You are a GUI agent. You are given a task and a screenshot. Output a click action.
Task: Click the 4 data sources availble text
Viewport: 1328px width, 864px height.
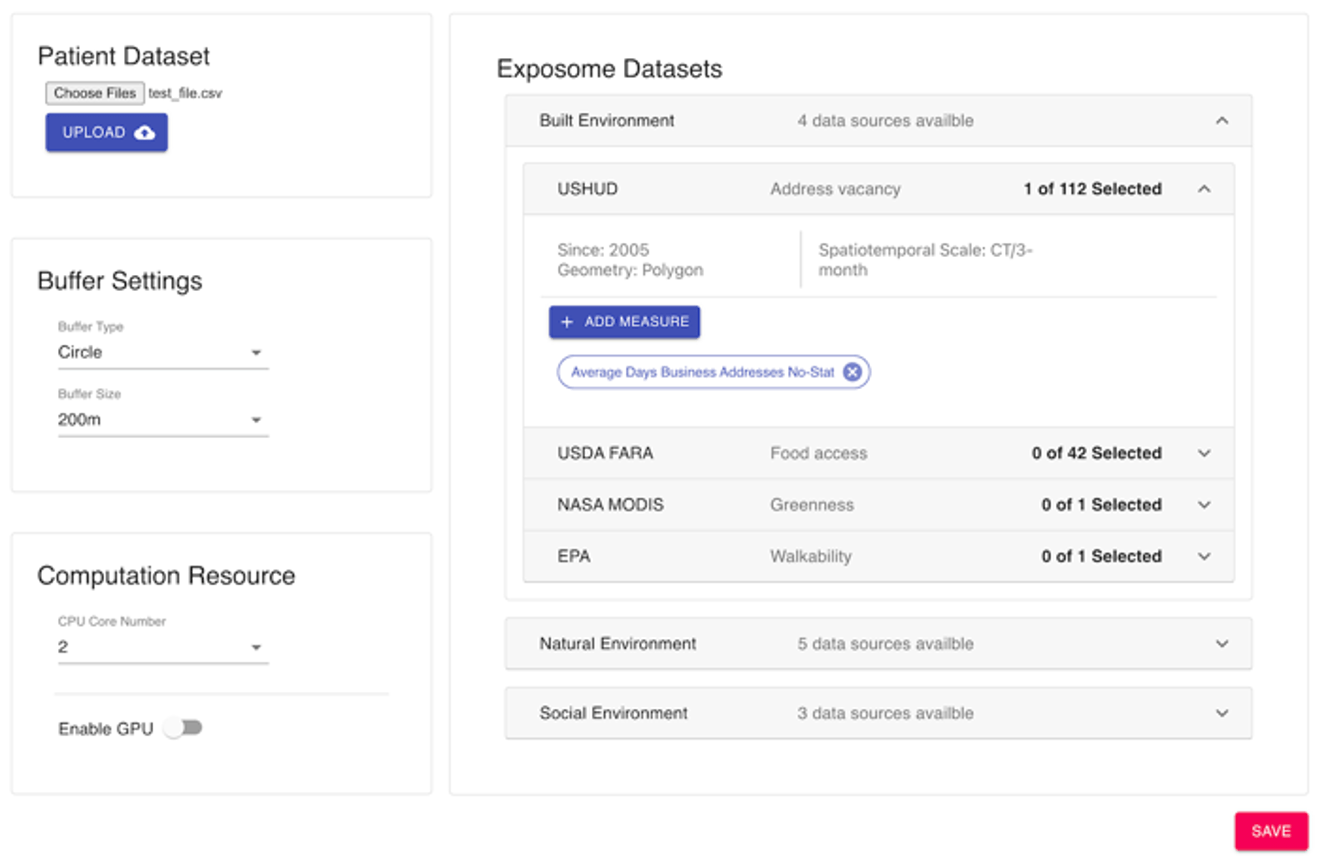pyautogui.click(x=885, y=121)
